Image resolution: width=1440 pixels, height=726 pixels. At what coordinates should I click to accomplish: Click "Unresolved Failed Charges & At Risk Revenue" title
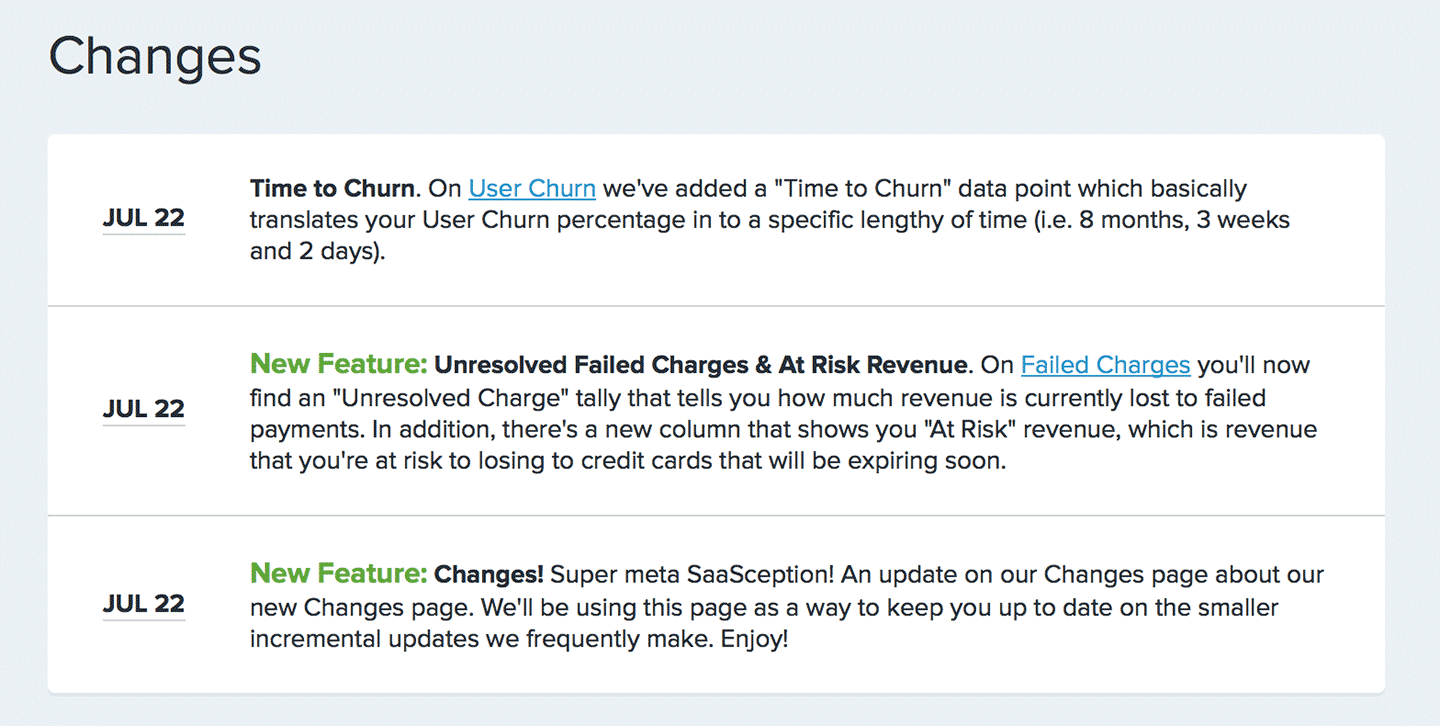pos(701,365)
